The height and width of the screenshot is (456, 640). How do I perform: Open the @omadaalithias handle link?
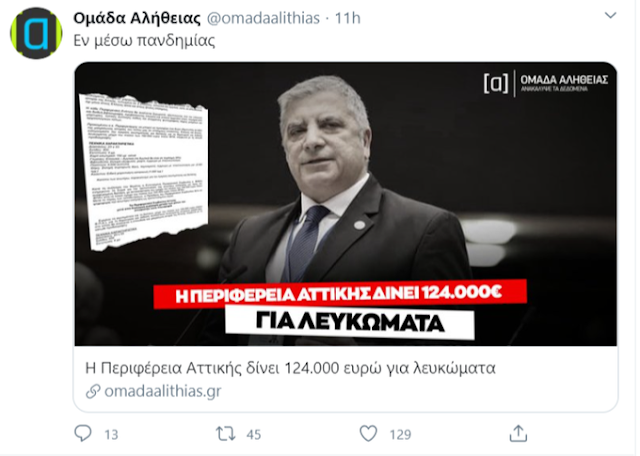pos(263,18)
